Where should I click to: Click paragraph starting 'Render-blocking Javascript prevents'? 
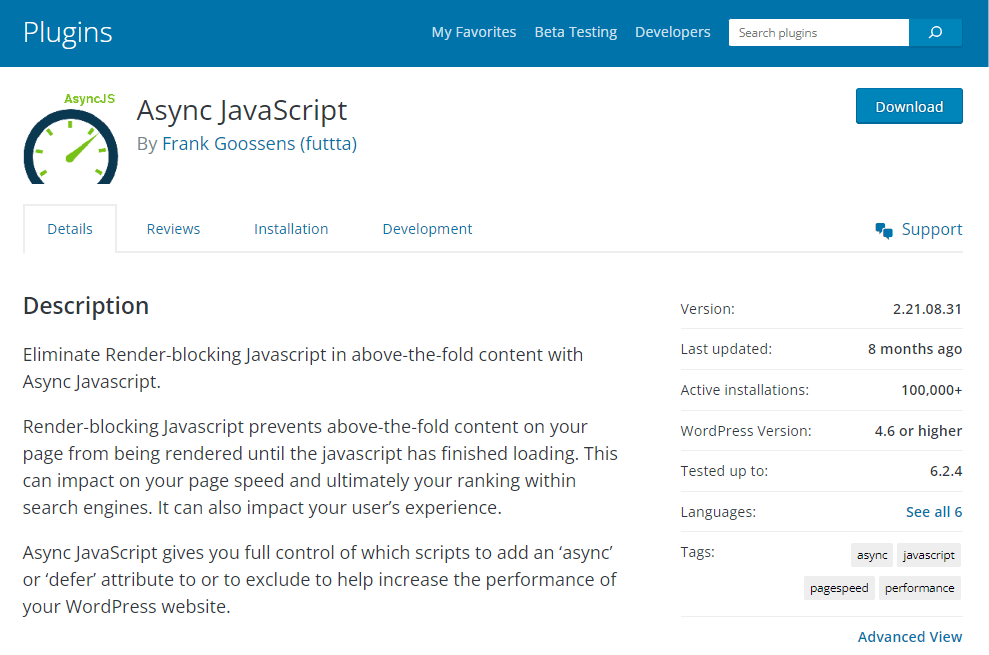[x=320, y=467]
